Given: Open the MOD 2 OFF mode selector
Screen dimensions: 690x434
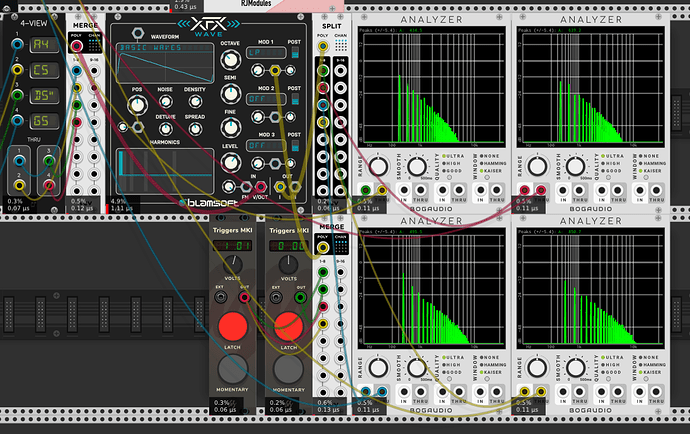Looking at the screenshot, I should click(x=266, y=99).
